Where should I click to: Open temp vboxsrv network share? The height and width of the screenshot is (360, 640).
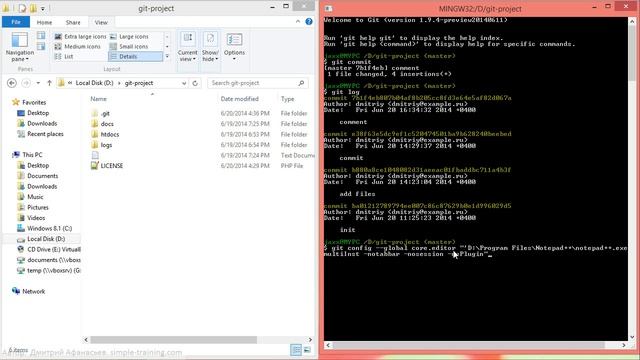point(53,271)
